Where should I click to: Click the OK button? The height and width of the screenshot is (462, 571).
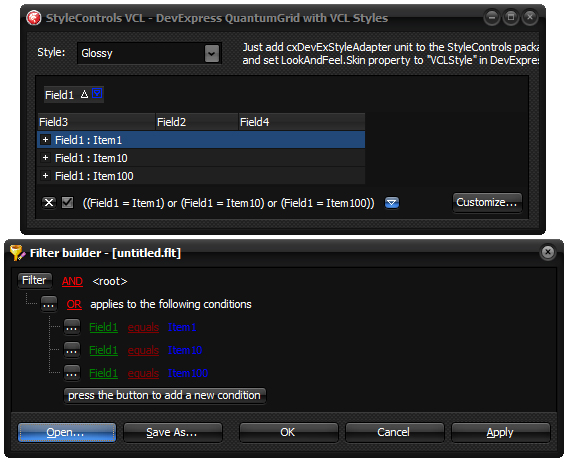(288, 433)
